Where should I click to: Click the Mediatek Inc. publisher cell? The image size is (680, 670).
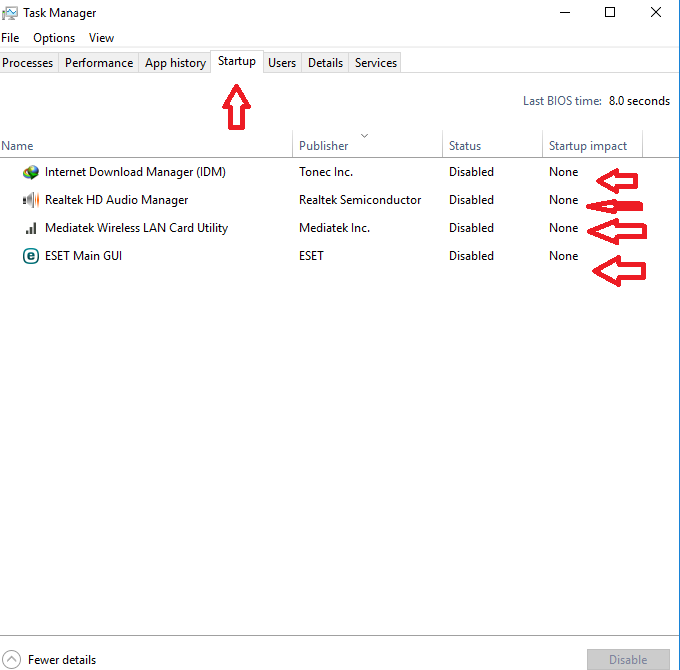click(334, 228)
